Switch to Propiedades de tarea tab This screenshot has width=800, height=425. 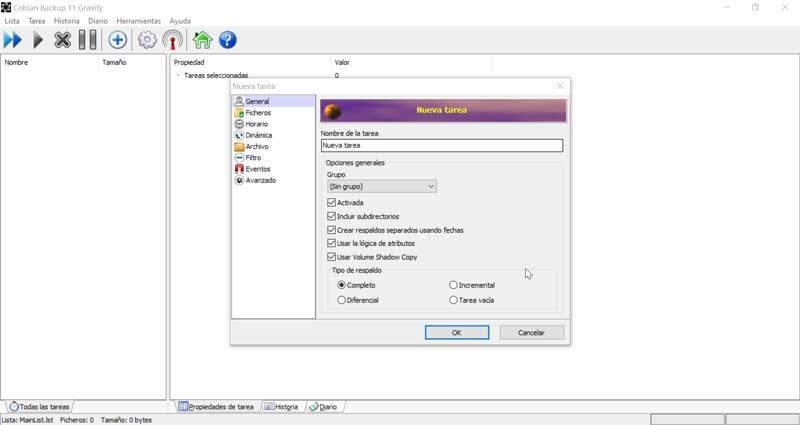[216, 407]
